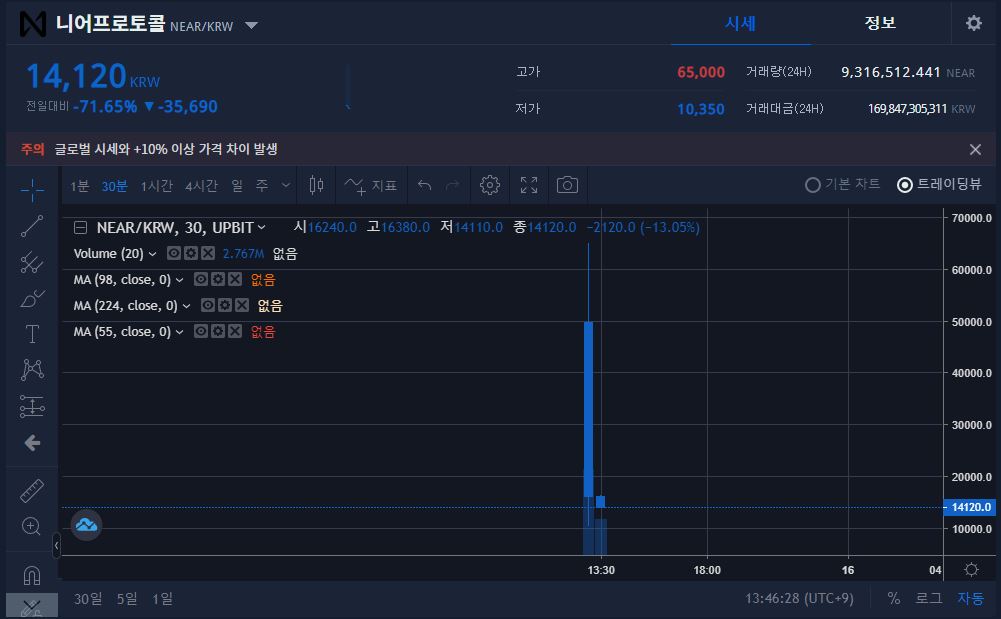Image resolution: width=1001 pixels, height=619 pixels.
Task: Select the 기본 차트 radio option
Action: pyautogui.click(x=843, y=184)
